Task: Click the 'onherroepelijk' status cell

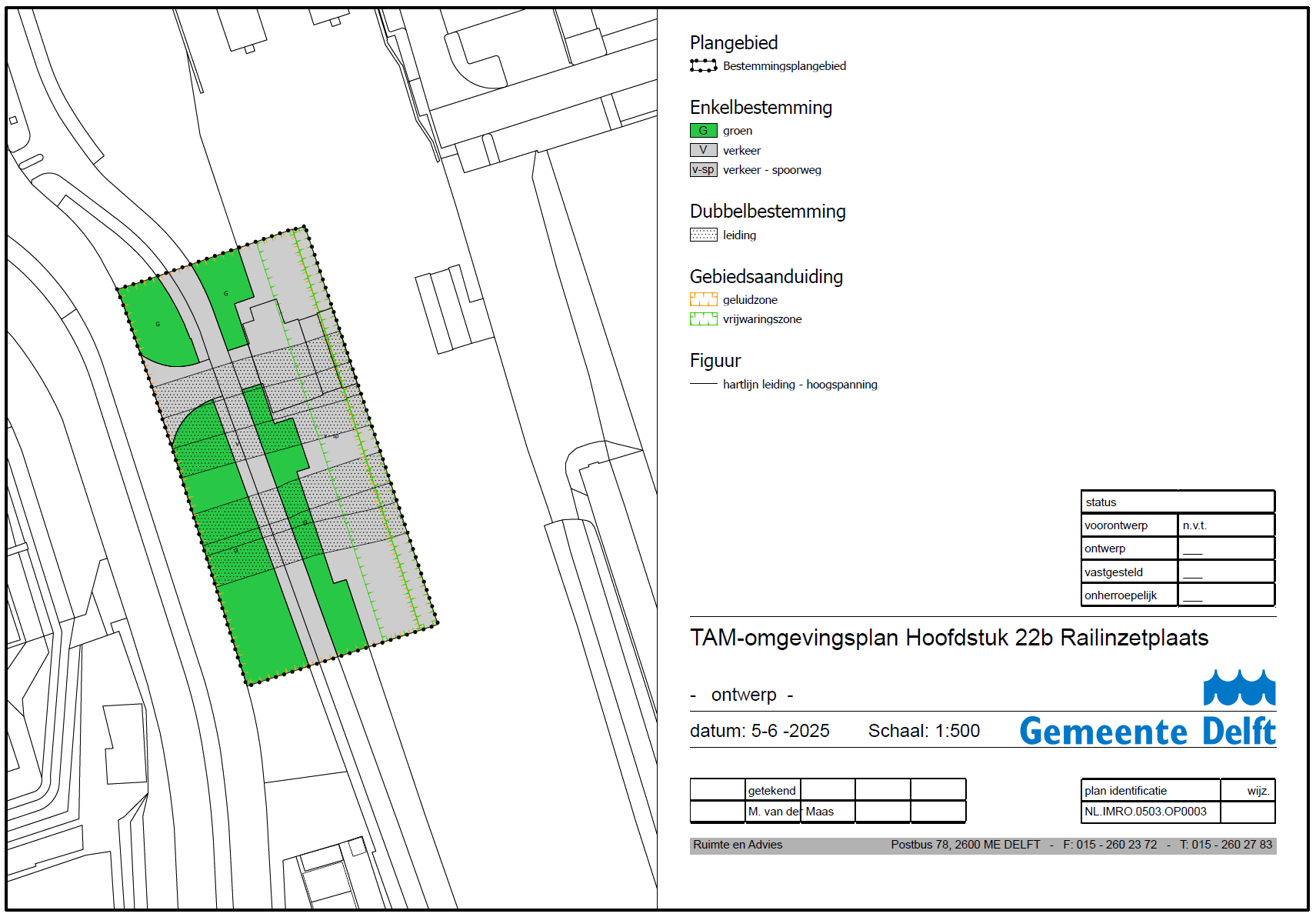Action: 1129,595
